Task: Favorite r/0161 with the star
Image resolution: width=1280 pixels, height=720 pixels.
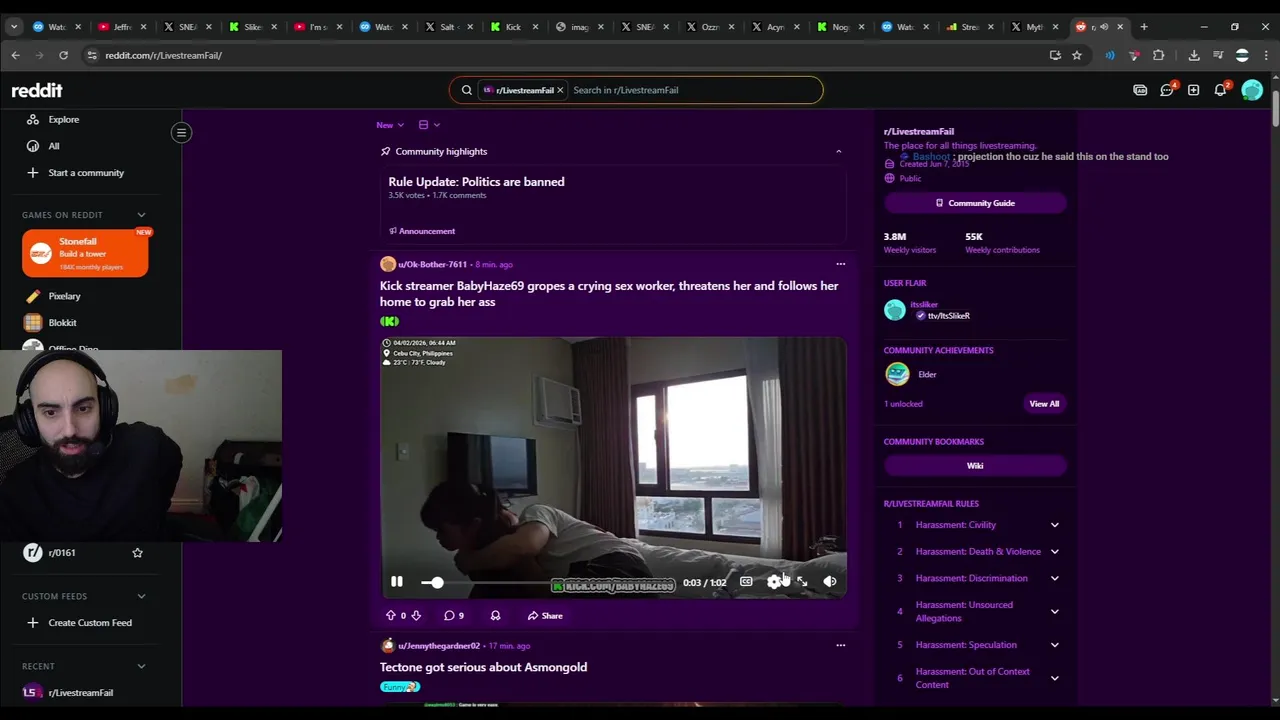Action: pos(137,553)
